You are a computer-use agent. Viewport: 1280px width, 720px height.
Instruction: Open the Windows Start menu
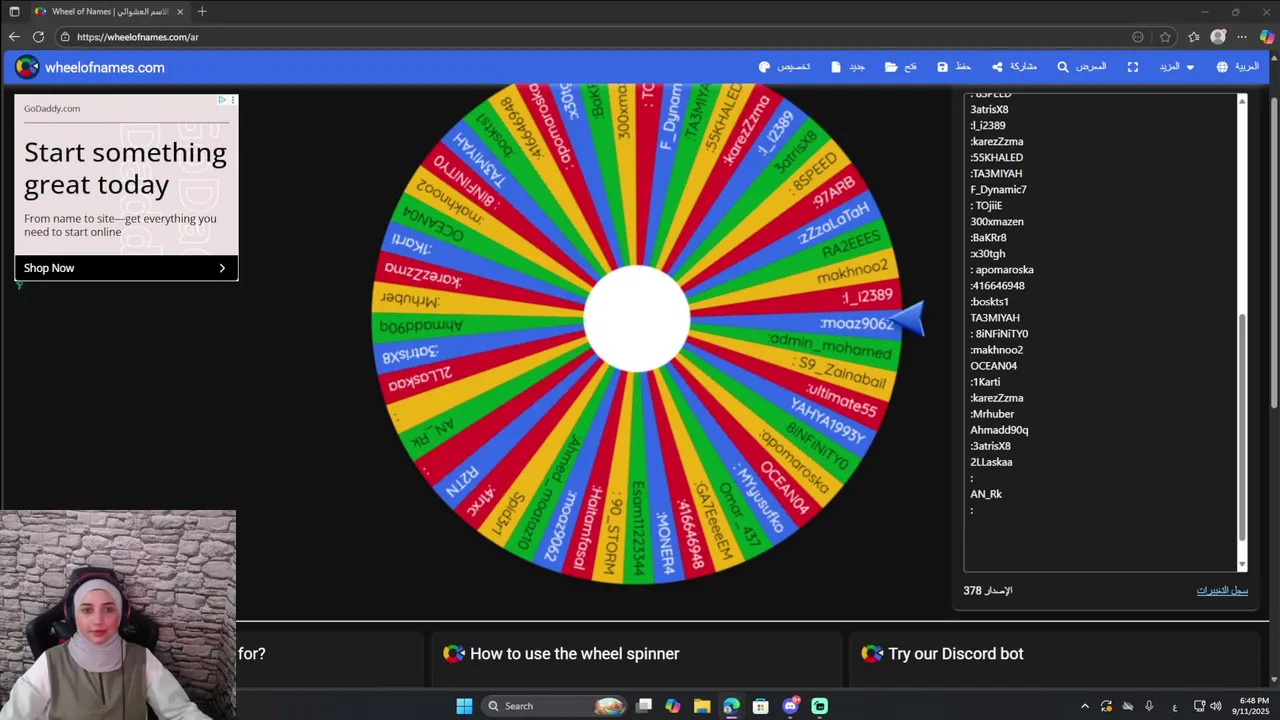[x=464, y=706]
